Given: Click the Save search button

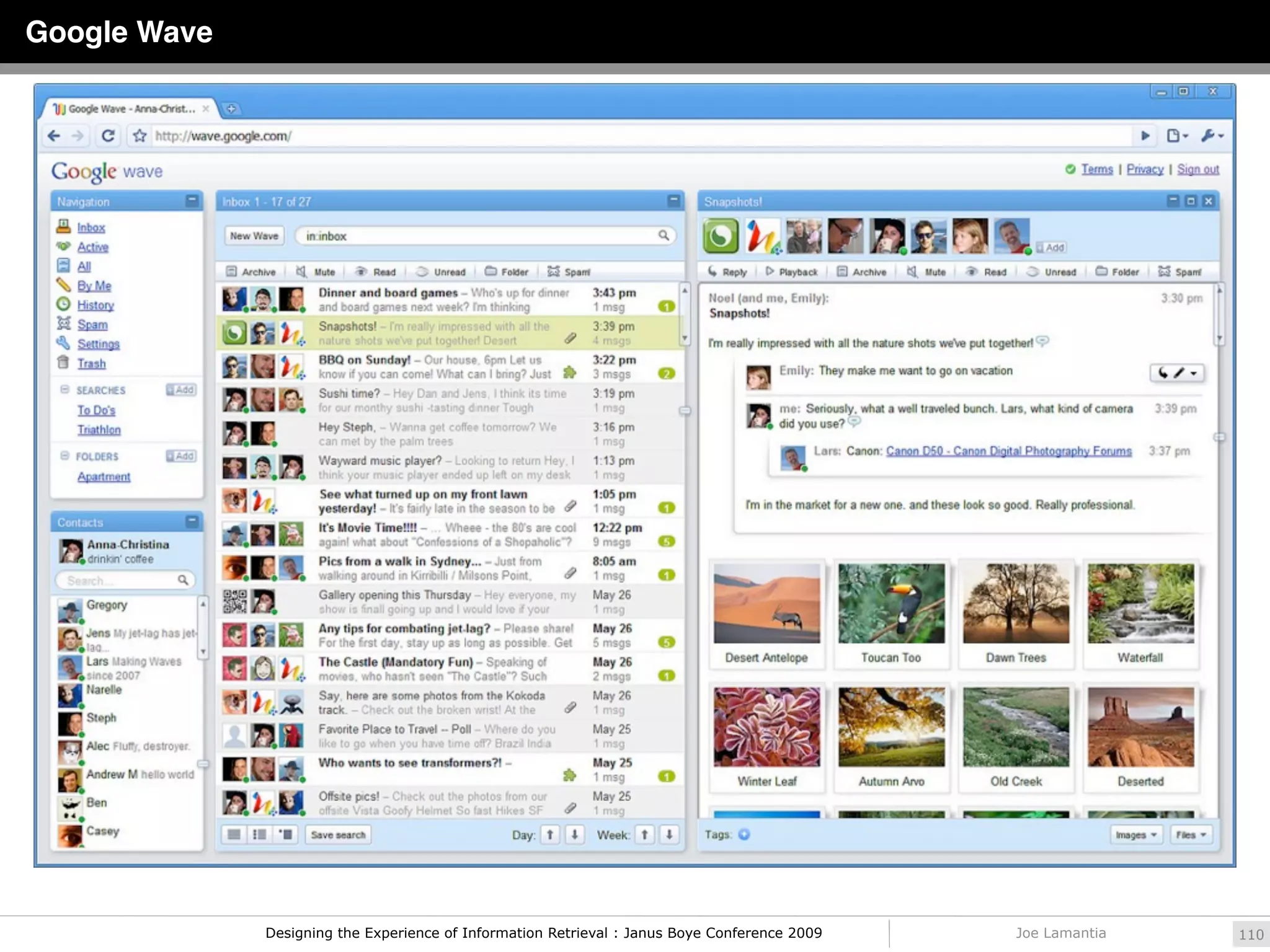Looking at the screenshot, I should point(338,835).
